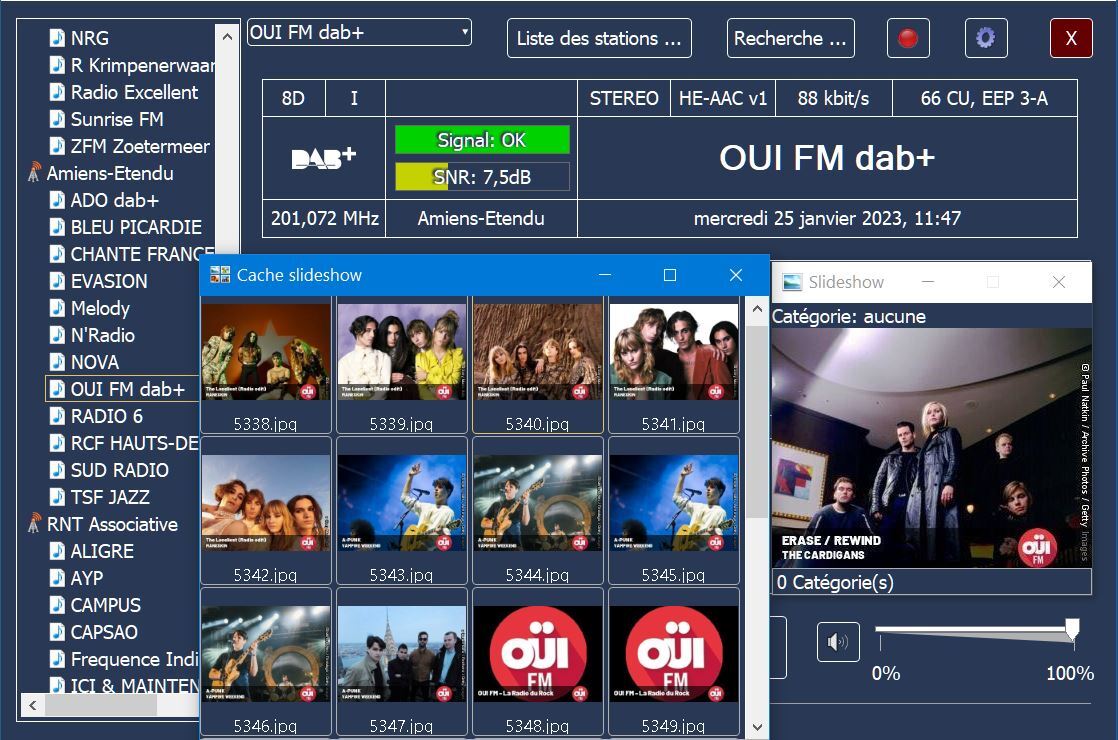Click the music icon beside N'Radio
Viewport: 1118px width, 740px height.
click(x=57, y=335)
